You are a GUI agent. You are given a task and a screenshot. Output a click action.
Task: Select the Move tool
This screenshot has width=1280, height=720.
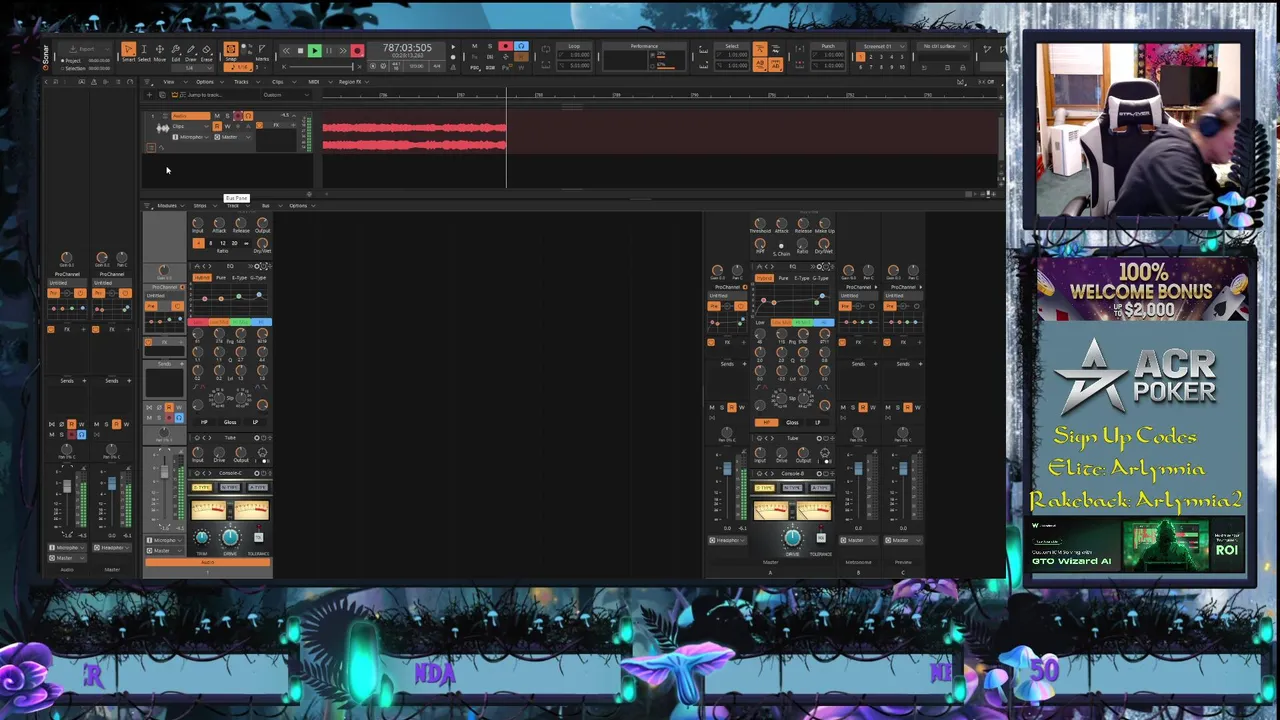160,51
